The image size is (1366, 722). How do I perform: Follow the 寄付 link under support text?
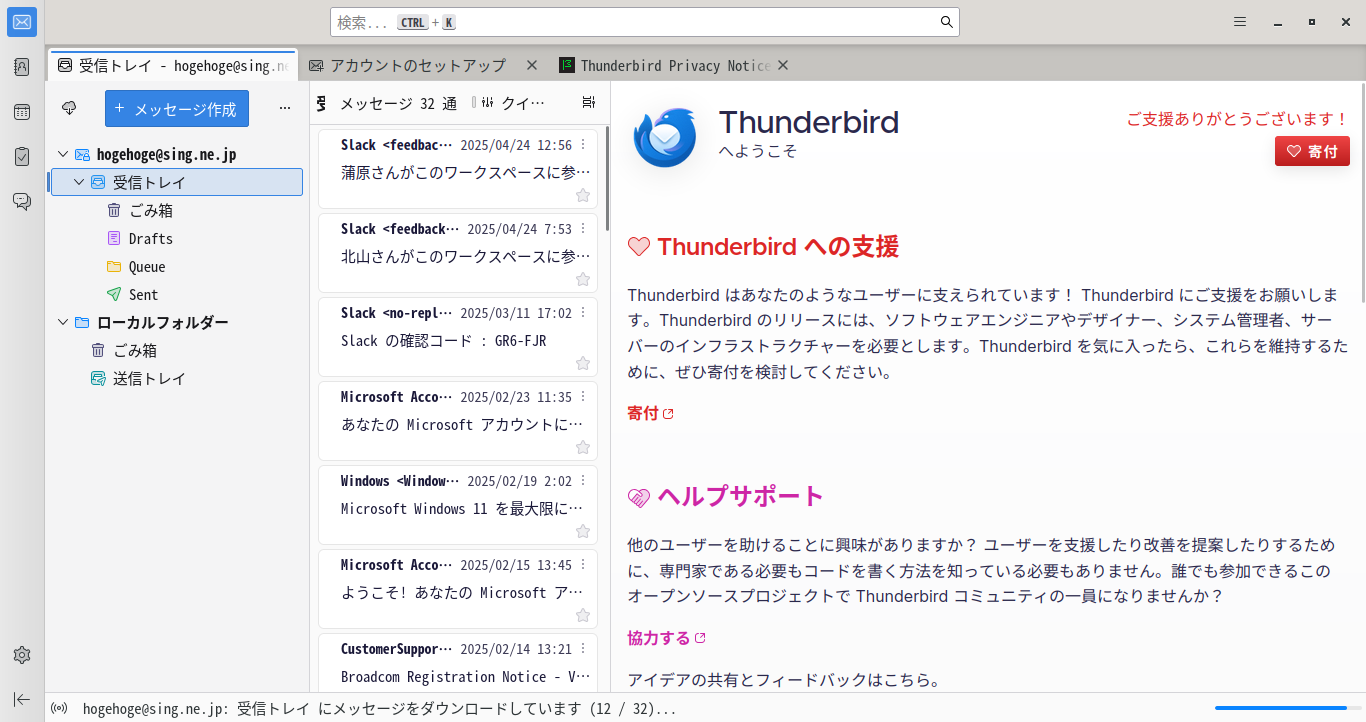click(x=650, y=413)
